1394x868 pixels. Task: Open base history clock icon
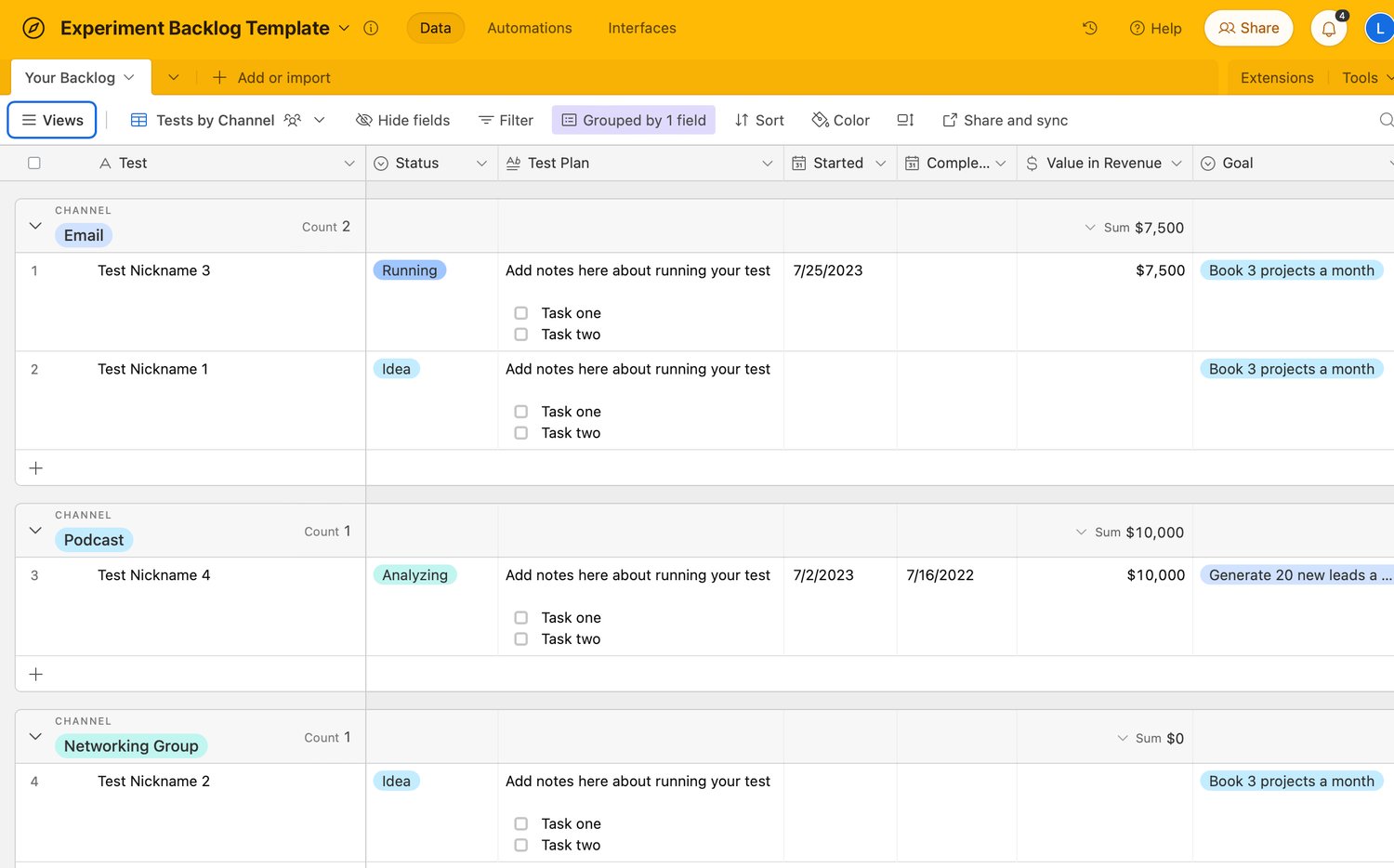(x=1090, y=28)
